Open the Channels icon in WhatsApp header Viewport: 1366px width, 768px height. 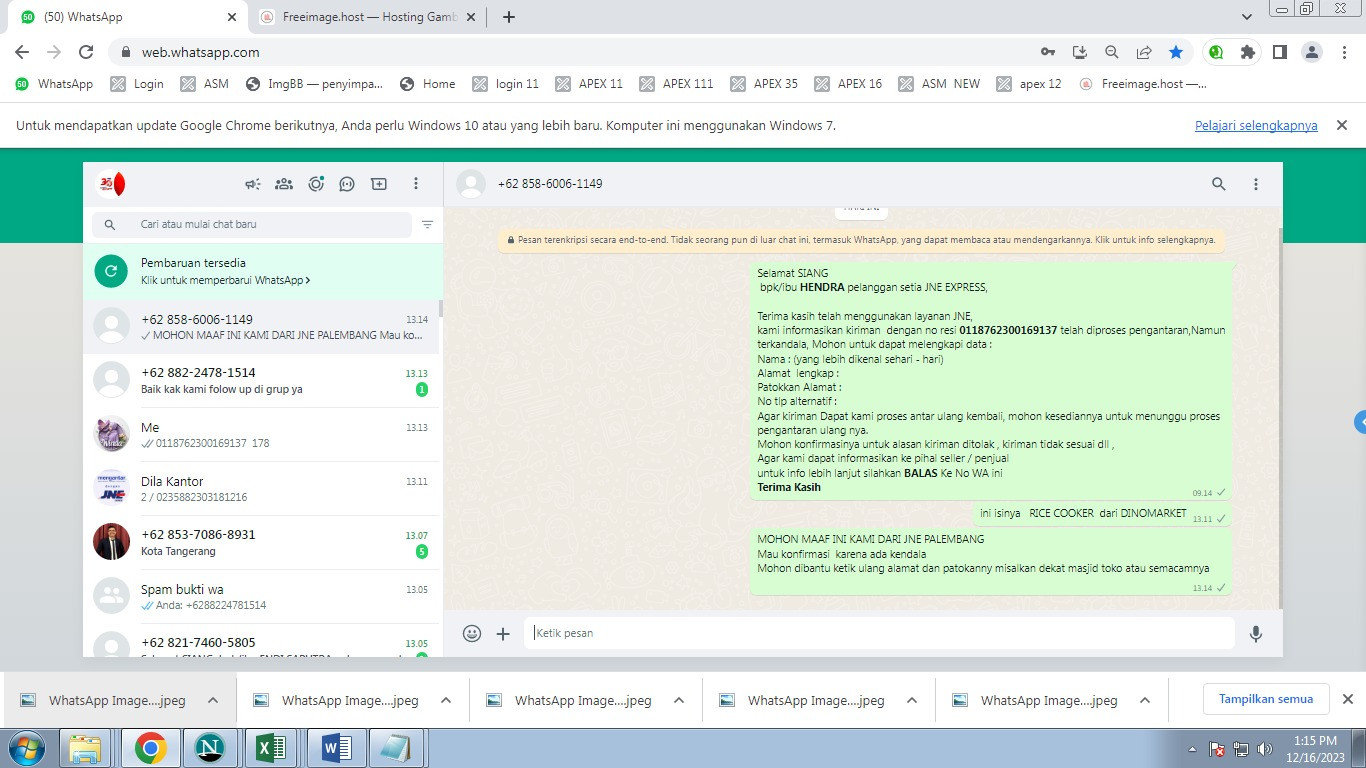click(347, 184)
